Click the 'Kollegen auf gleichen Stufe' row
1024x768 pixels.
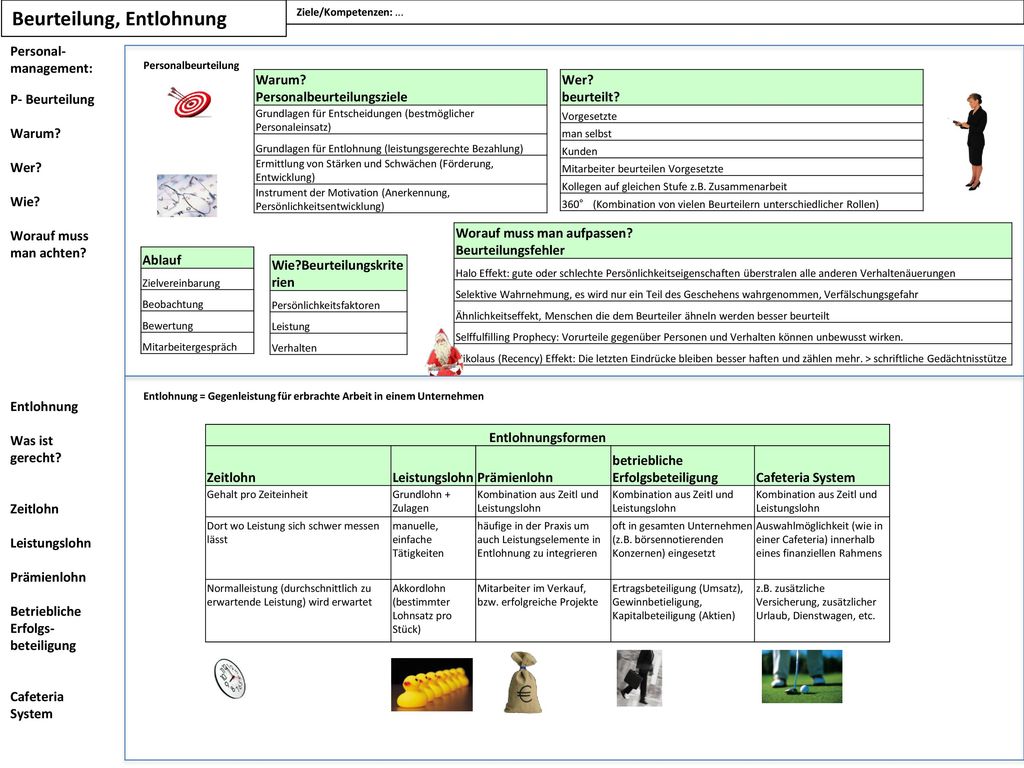[741, 185]
